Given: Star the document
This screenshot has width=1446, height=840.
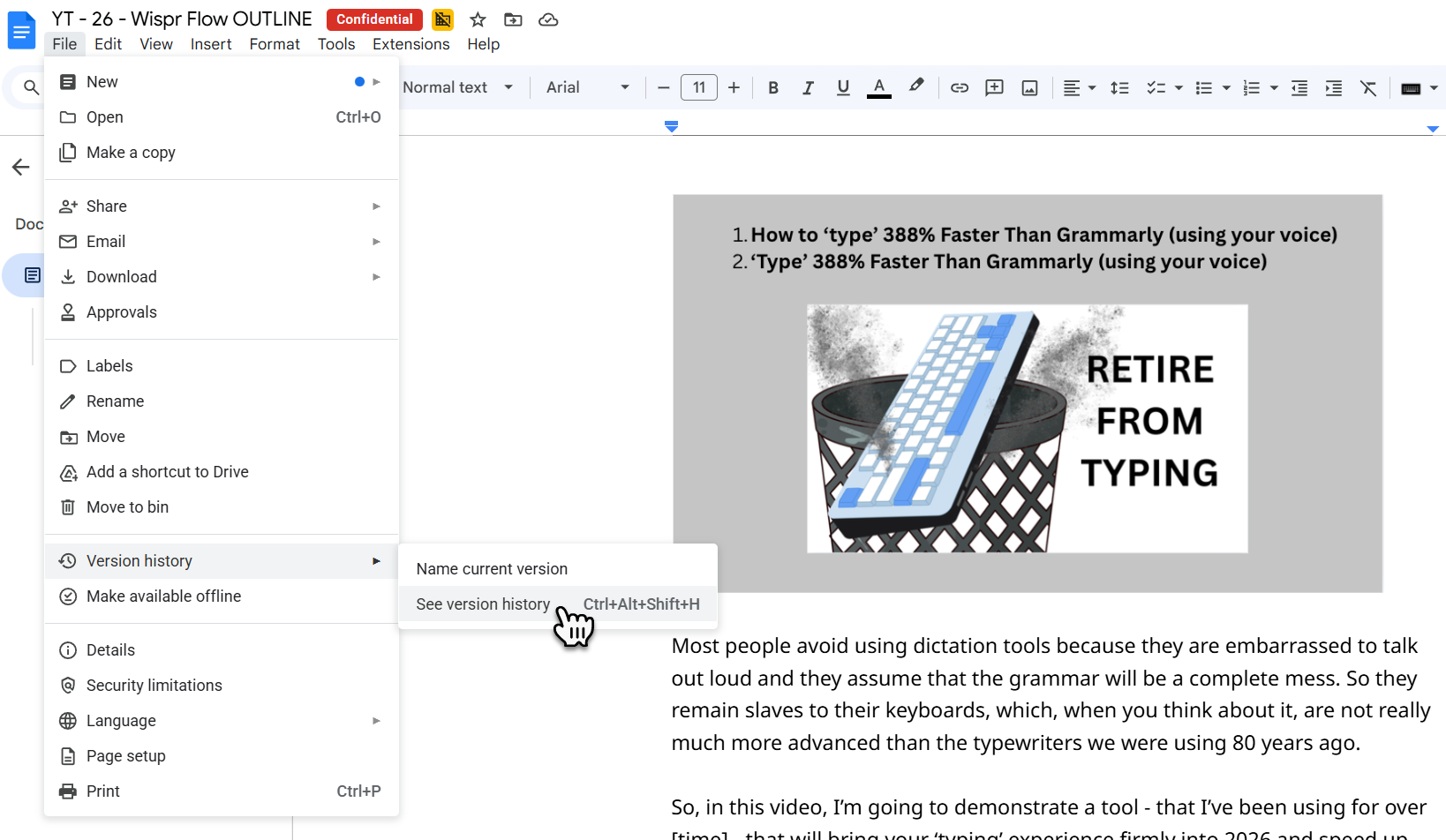Looking at the screenshot, I should (478, 19).
